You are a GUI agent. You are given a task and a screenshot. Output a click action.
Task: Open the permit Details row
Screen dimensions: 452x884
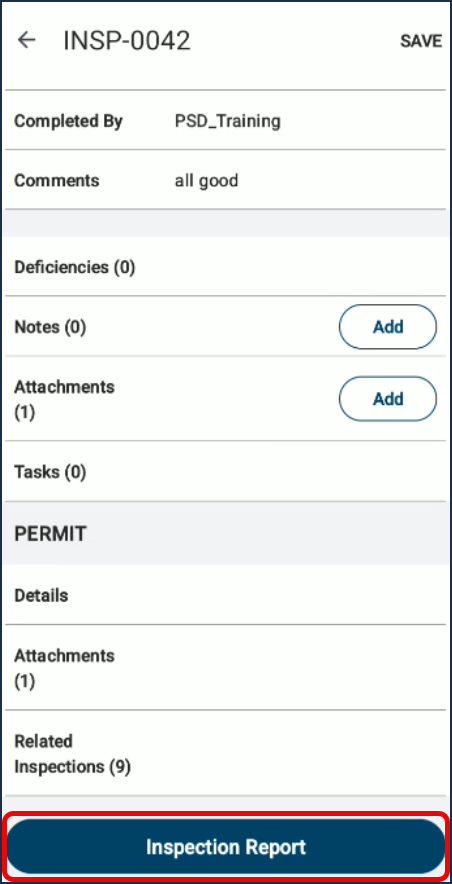(x=225, y=595)
